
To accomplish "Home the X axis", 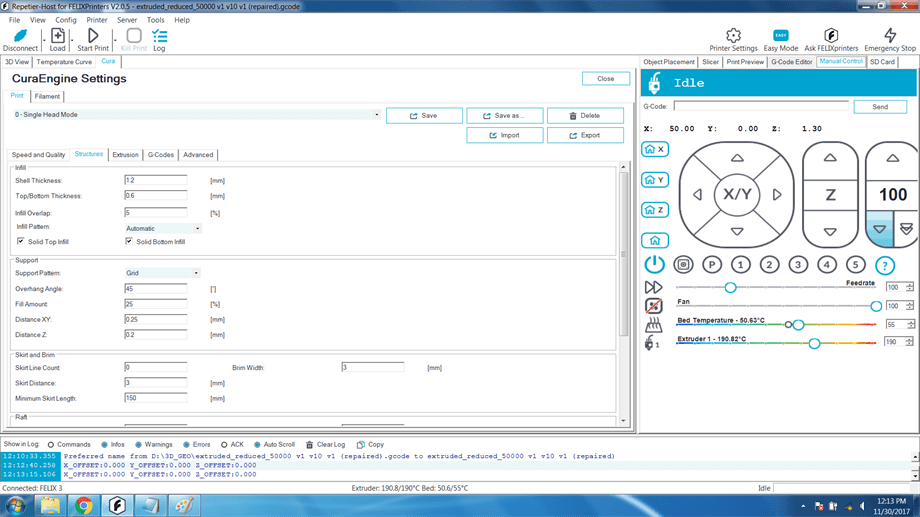I will 655,149.
